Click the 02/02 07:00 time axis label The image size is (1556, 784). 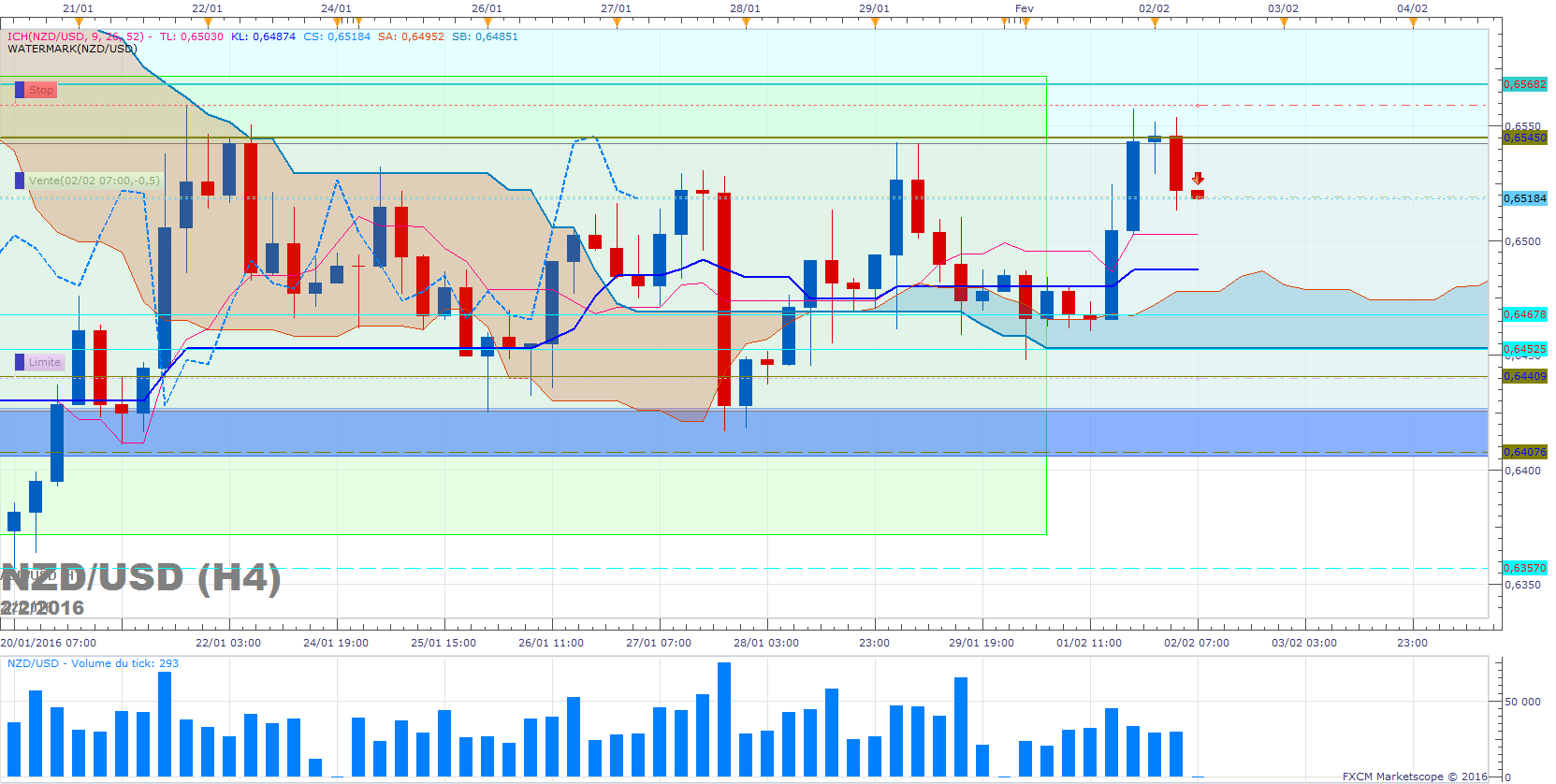click(x=1197, y=643)
